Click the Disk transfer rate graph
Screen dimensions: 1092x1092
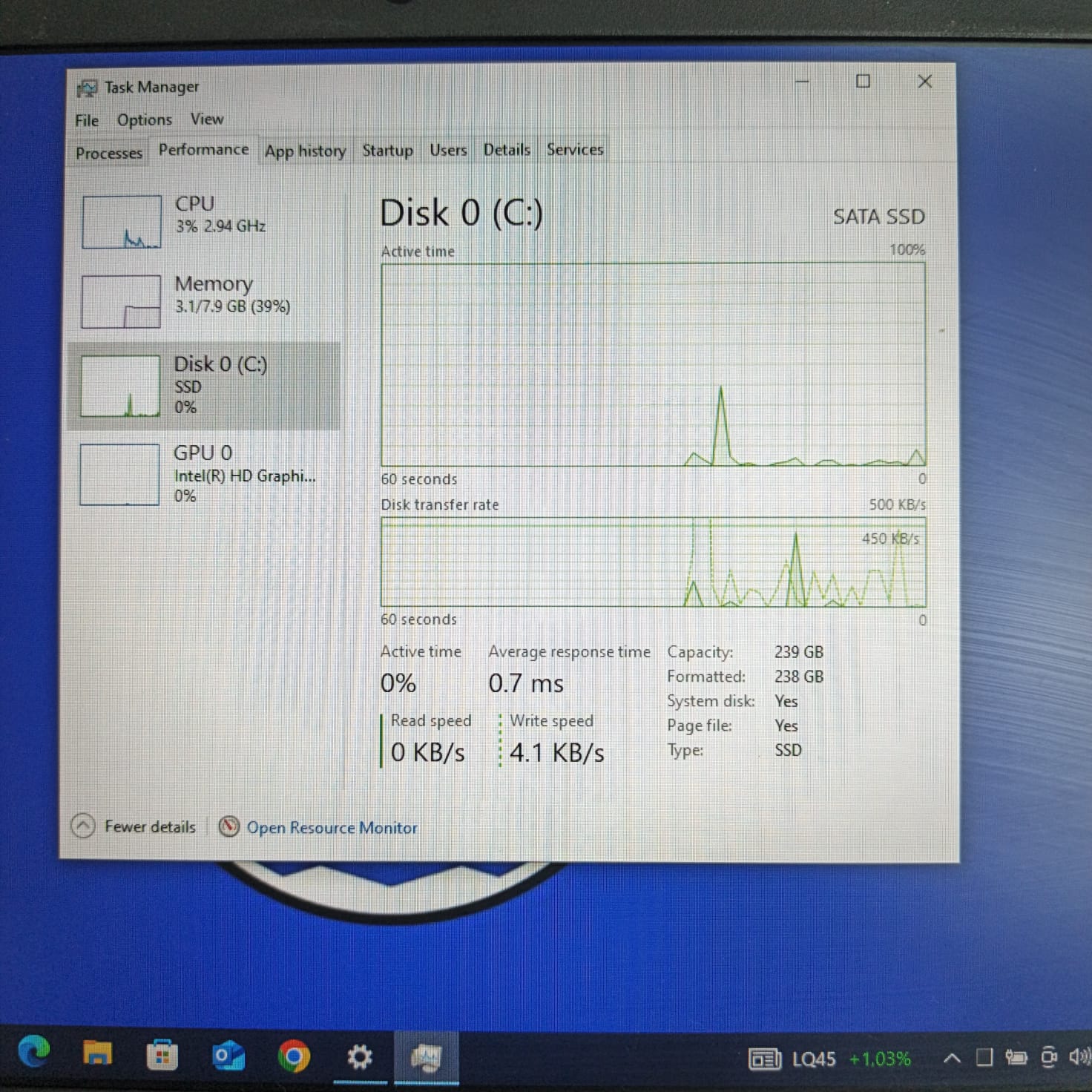point(653,562)
